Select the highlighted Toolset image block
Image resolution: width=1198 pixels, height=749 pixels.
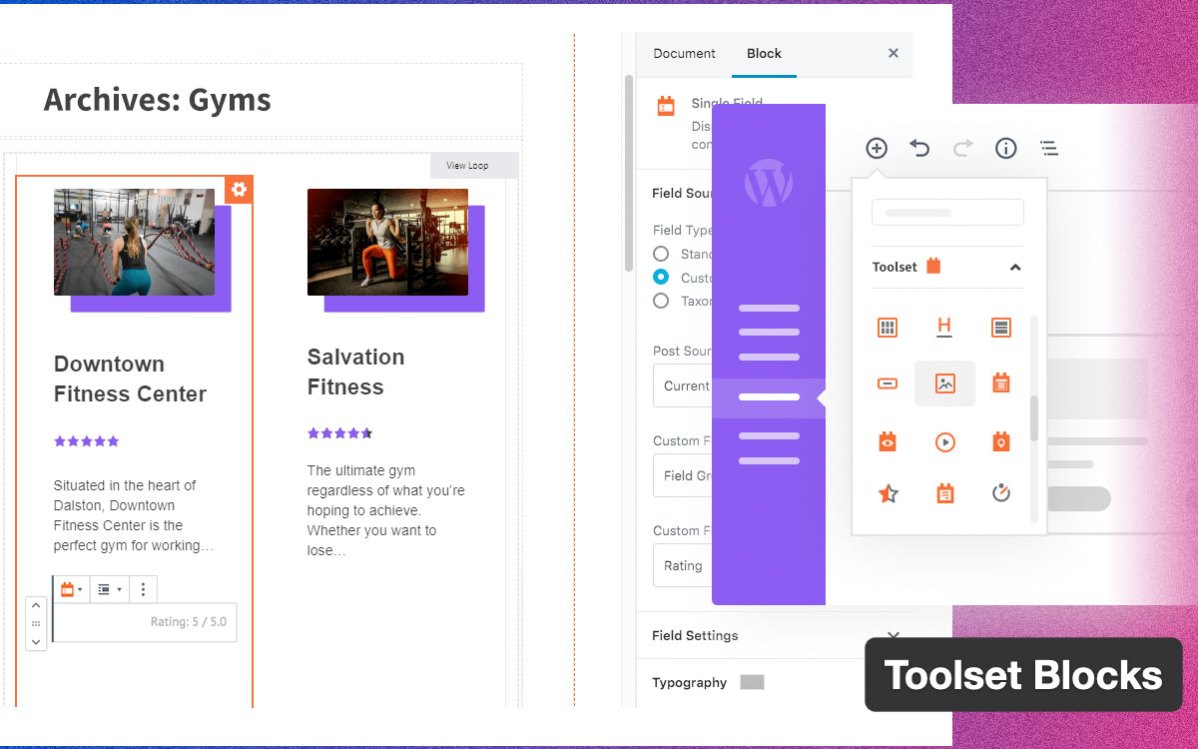coord(945,384)
